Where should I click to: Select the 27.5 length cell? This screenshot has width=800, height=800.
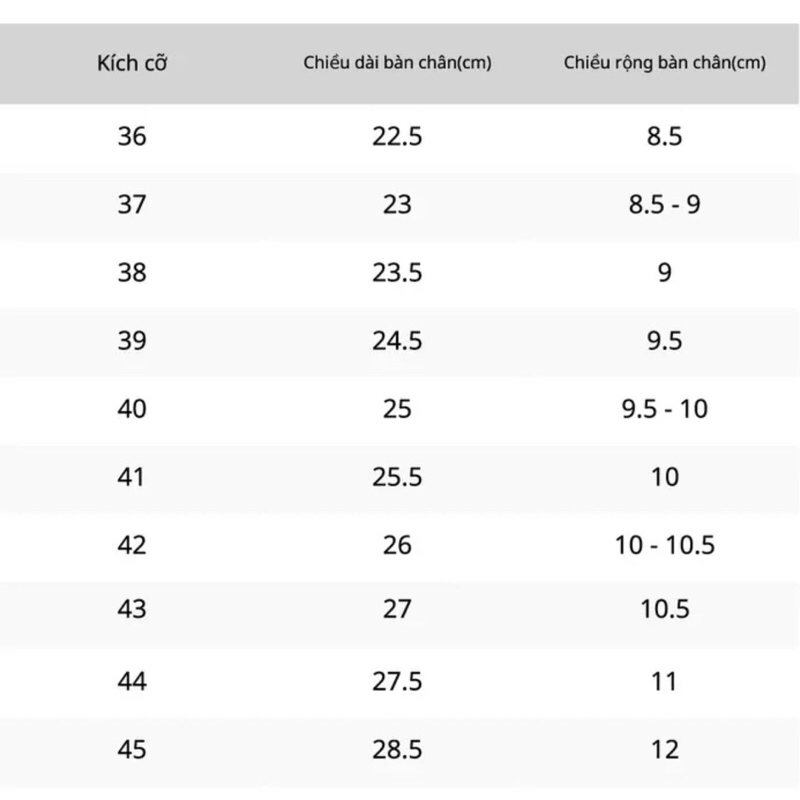coord(397,681)
